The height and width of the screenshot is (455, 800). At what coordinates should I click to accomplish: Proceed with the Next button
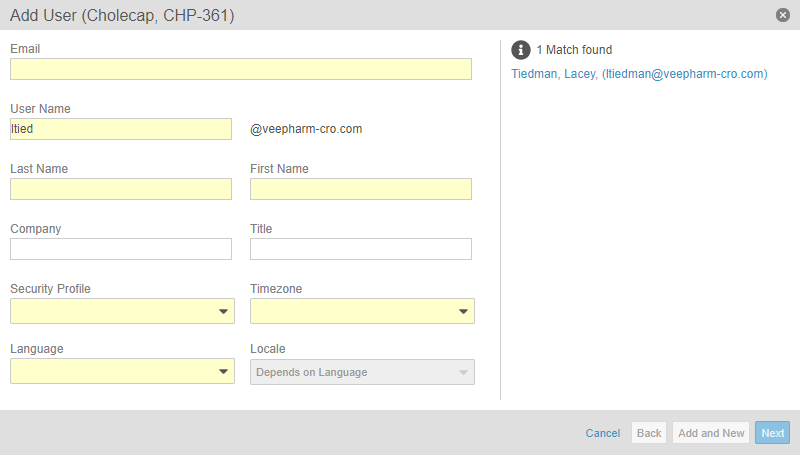coord(772,433)
